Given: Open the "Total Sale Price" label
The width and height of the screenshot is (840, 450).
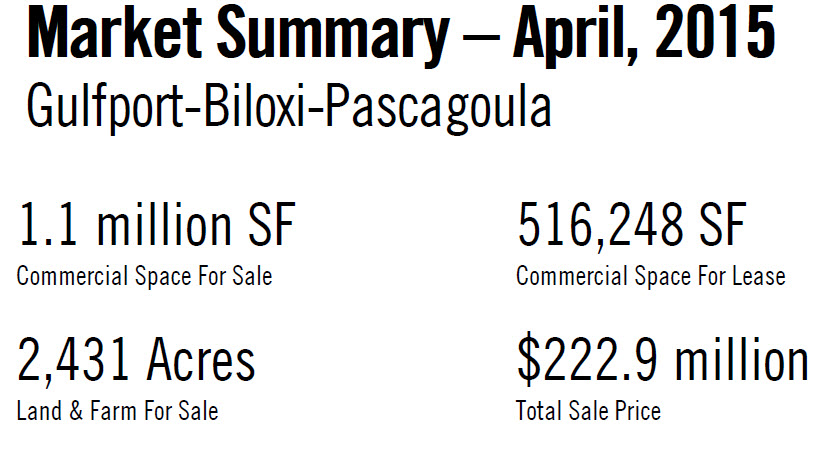Looking at the screenshot, I should click(x=588, y=411).
